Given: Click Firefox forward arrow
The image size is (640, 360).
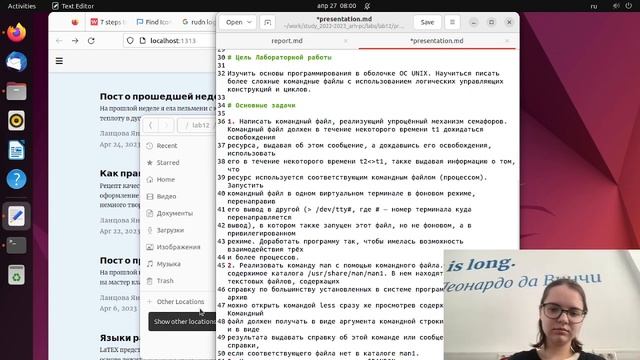Looking at the screenshot, I should (x=75, y=41).
